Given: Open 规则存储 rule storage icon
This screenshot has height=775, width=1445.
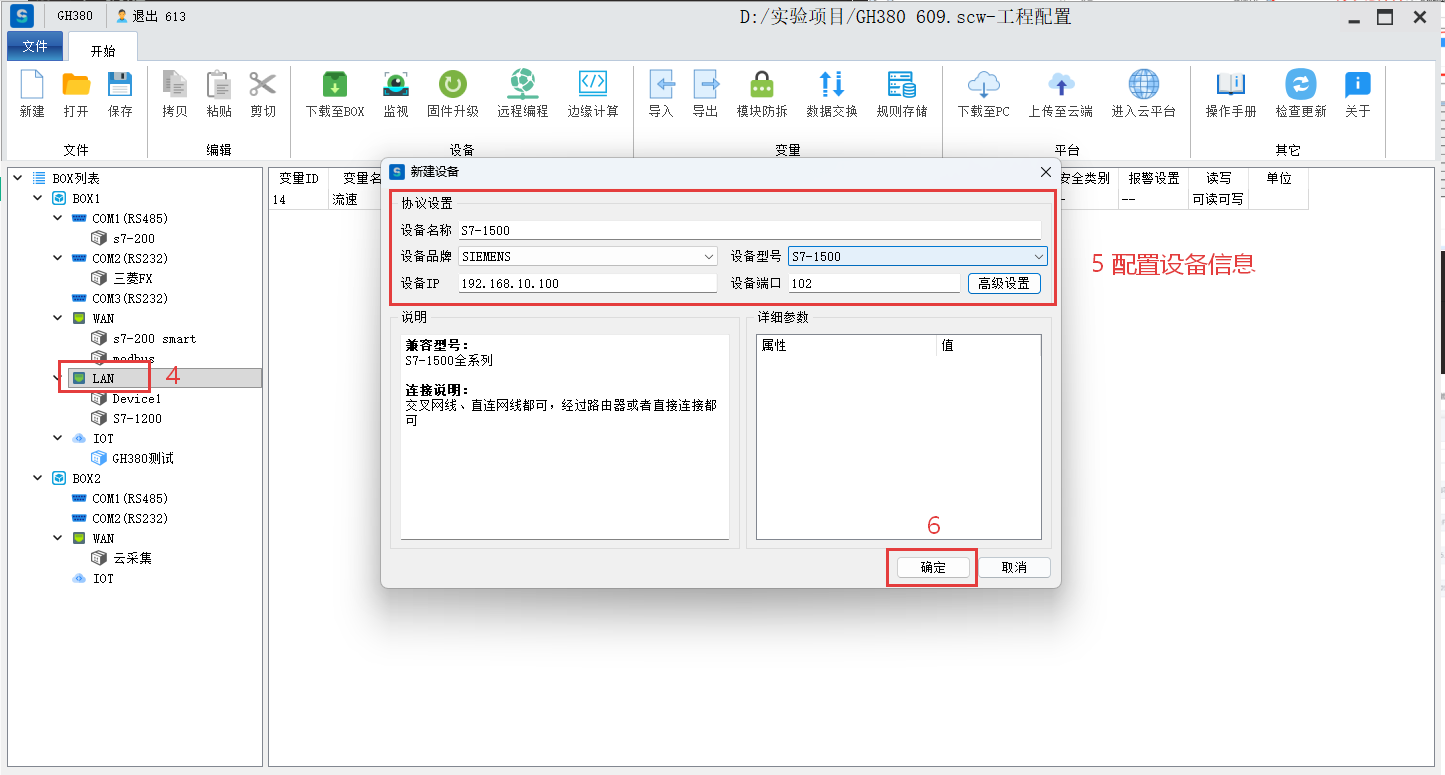Looking at the screenshot, I should click(x=902, y=86).
